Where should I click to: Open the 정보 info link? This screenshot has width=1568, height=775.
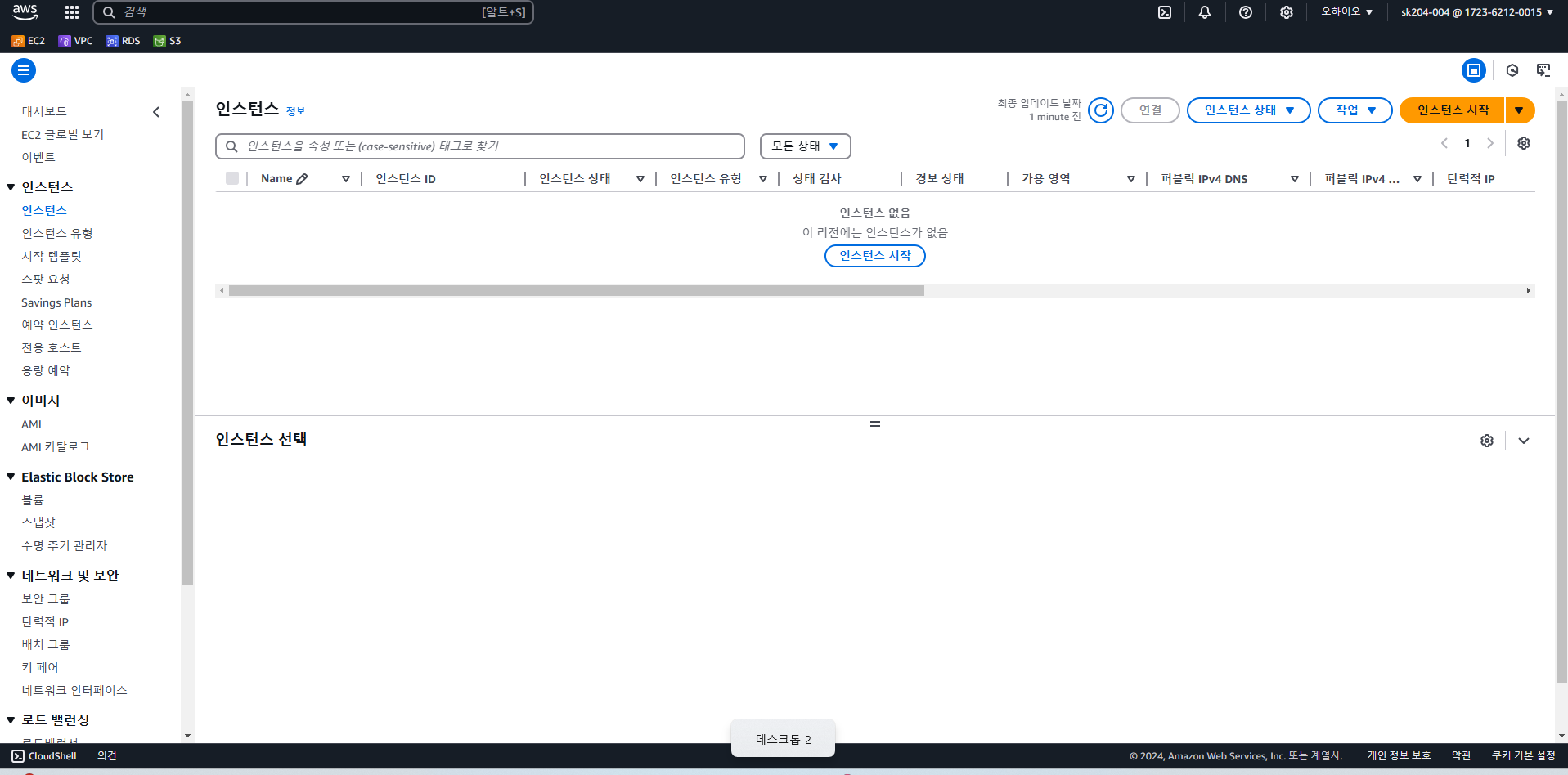[x=295, y=111]
